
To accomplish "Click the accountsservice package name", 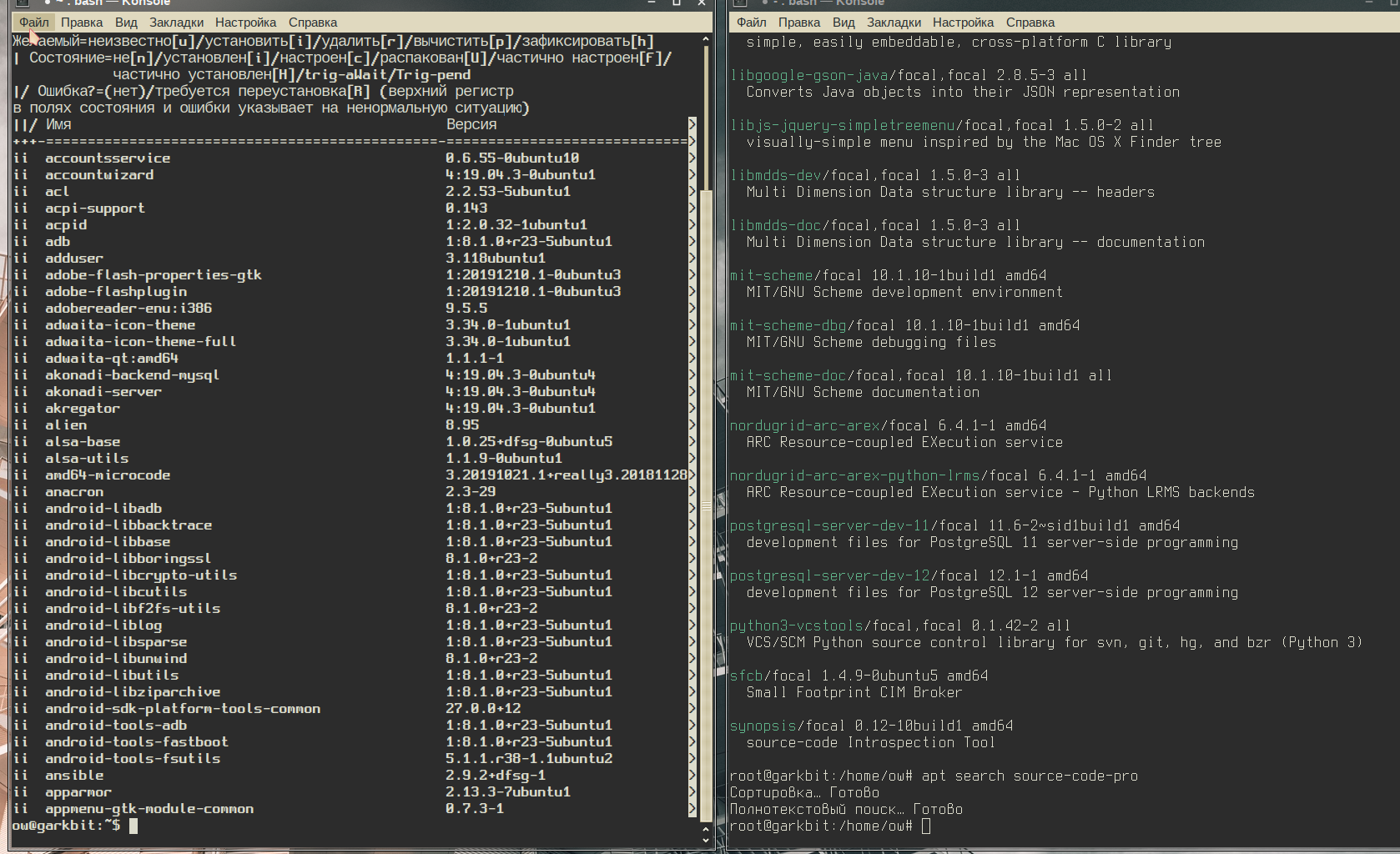I will point(108,158).
